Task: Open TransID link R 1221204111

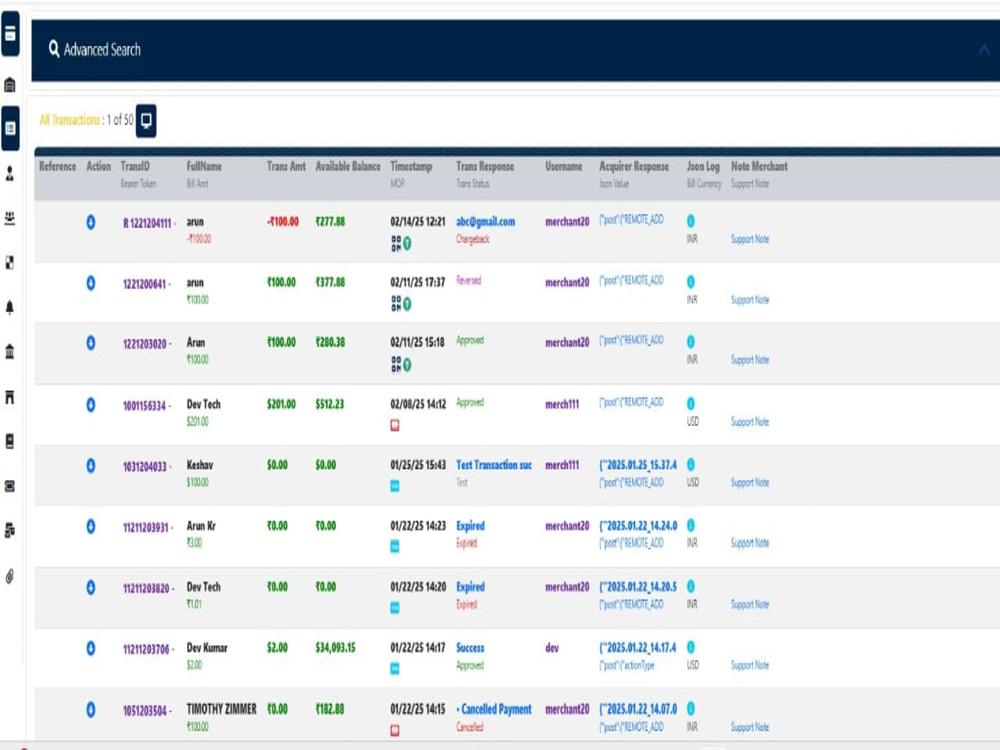Action: tap(147, 223)
